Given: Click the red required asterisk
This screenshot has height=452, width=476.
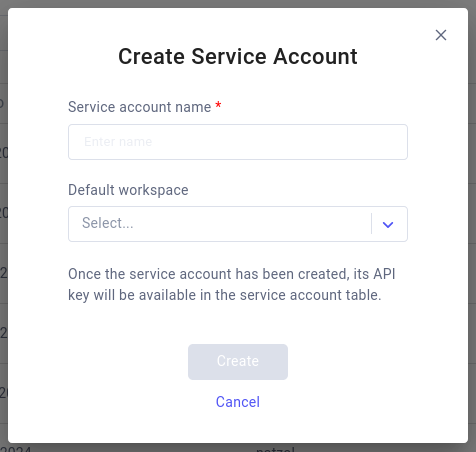Looking at the screenshot, I should click(218, 105).
